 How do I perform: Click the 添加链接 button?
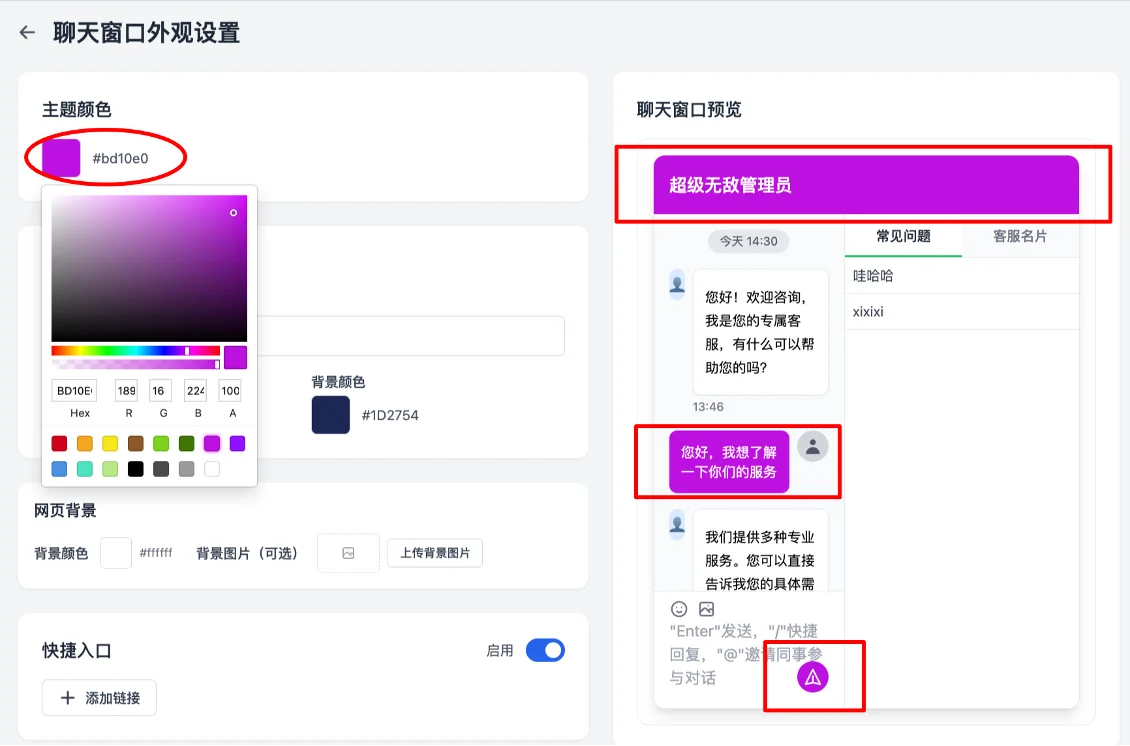click(98, 697)
